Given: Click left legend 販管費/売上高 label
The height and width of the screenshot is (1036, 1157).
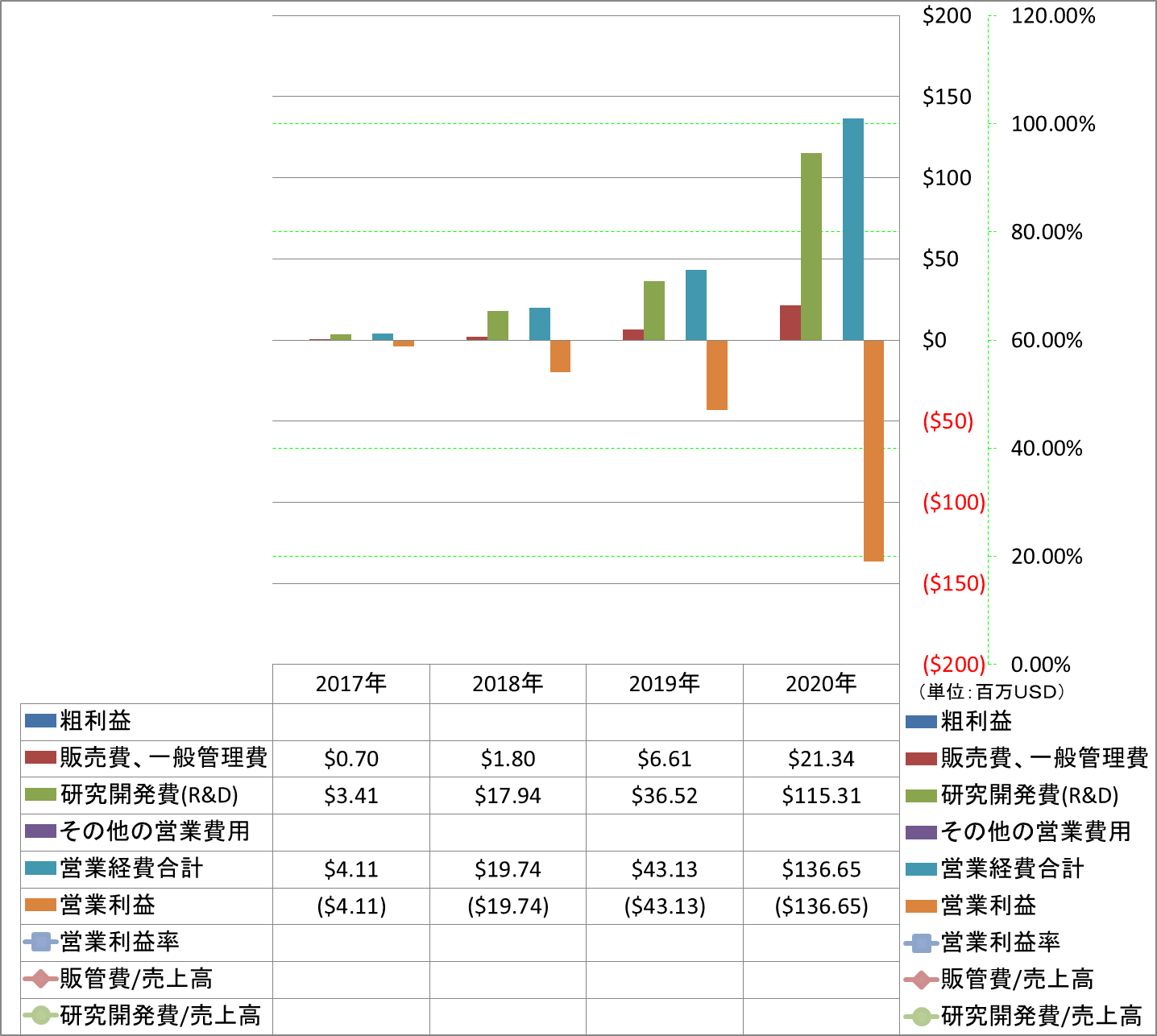Looking at the screenshot, I should pos(136,979).
